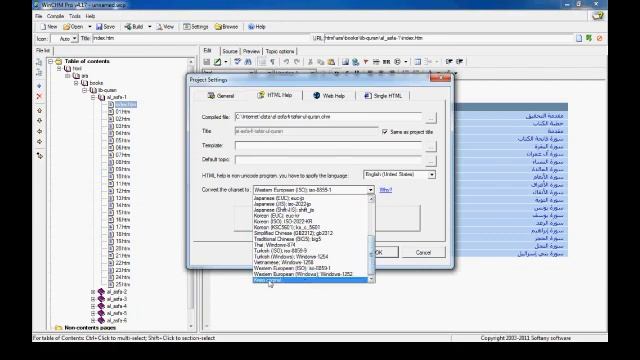Select Western European (Windows) Windows-1252 option

pos(310,274)
